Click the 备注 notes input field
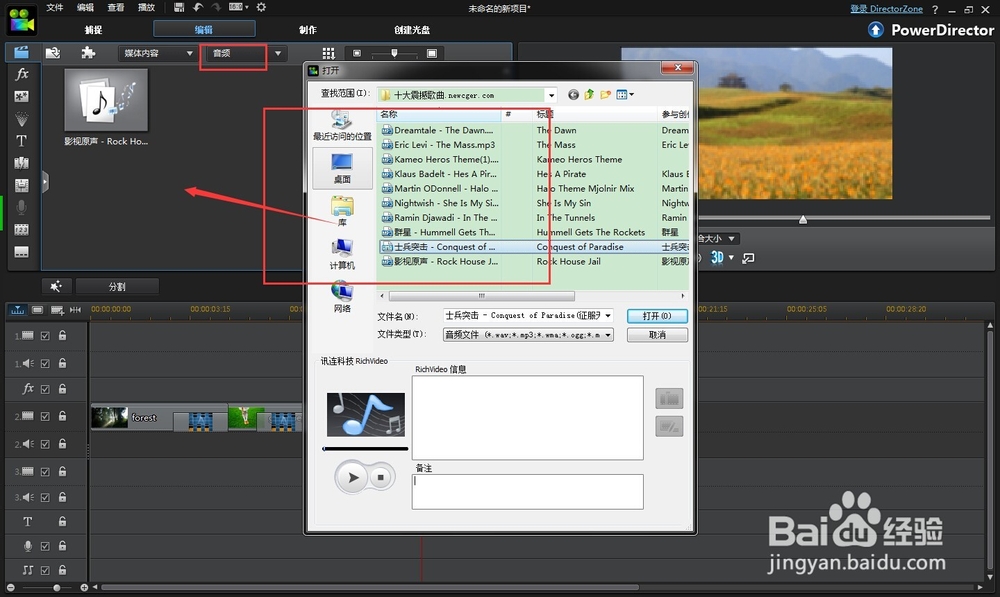This screenshot has width=1000, height=597. coord(527,491)
